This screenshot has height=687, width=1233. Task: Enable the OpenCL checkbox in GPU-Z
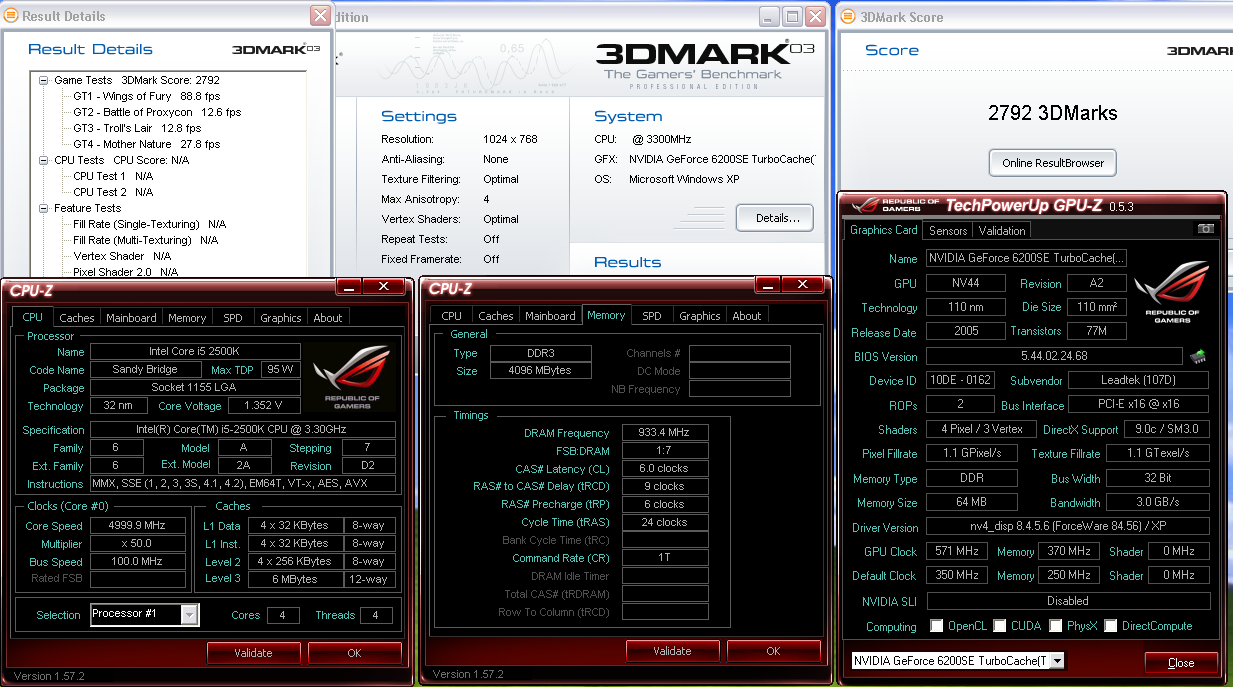coord(936,626)
